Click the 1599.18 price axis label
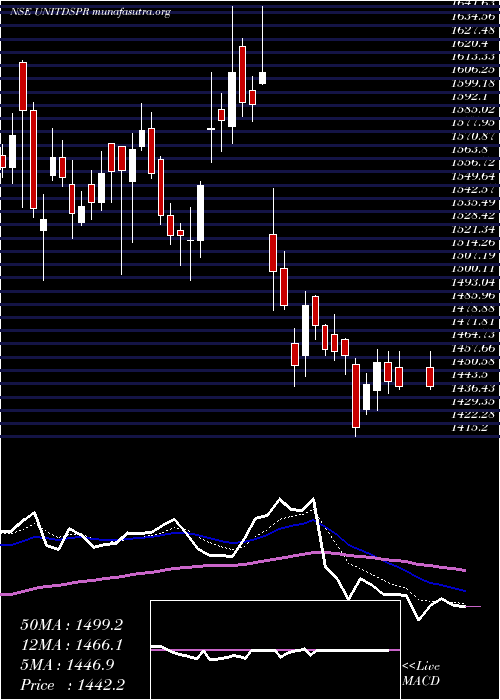The width and height of the screenshot is (500, 700). tap(474, 83)
